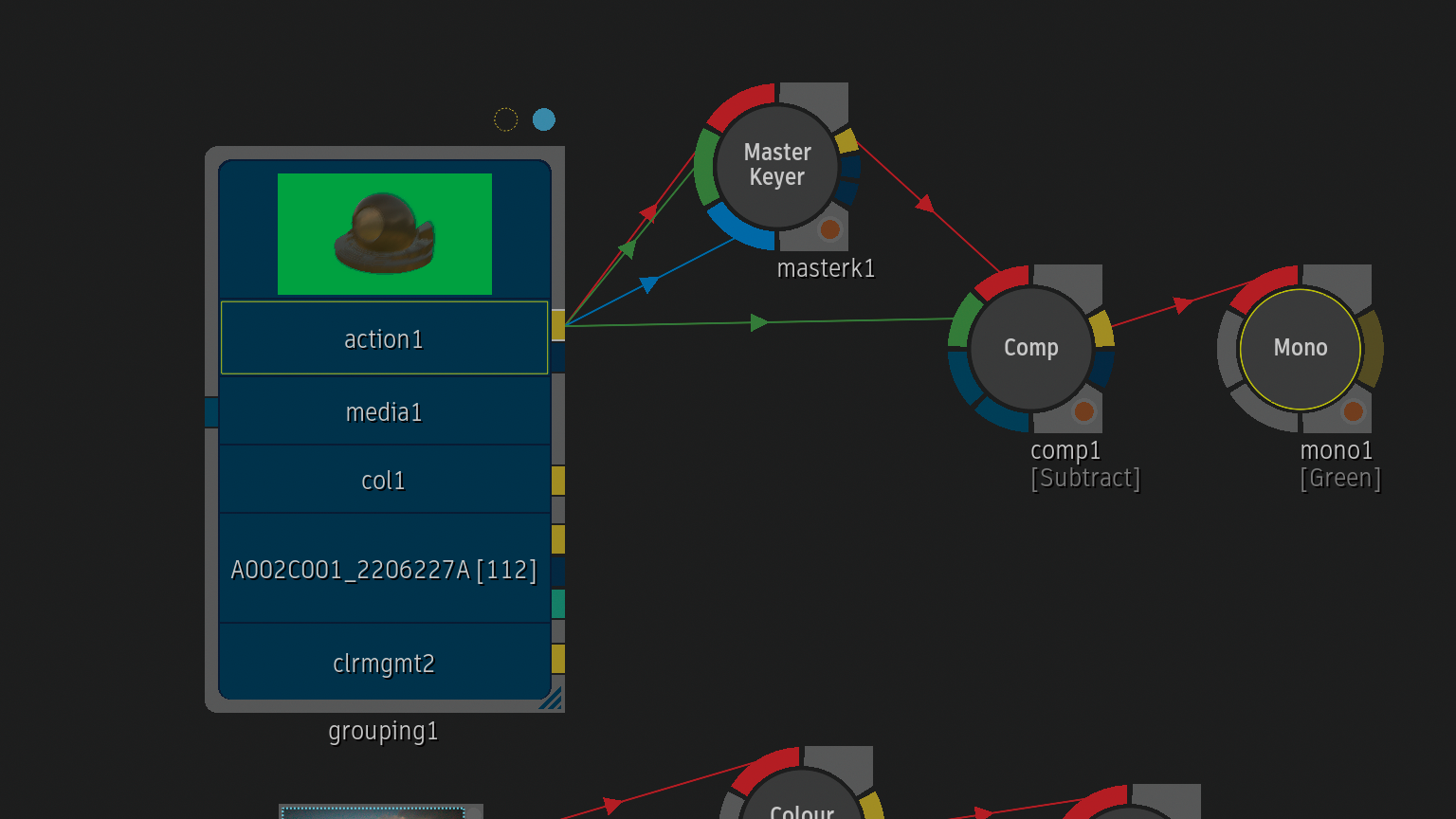Click the Comp node's red input tab
The width and height of the screenshot is (1456, 819).
click(x=1003, y=282)
